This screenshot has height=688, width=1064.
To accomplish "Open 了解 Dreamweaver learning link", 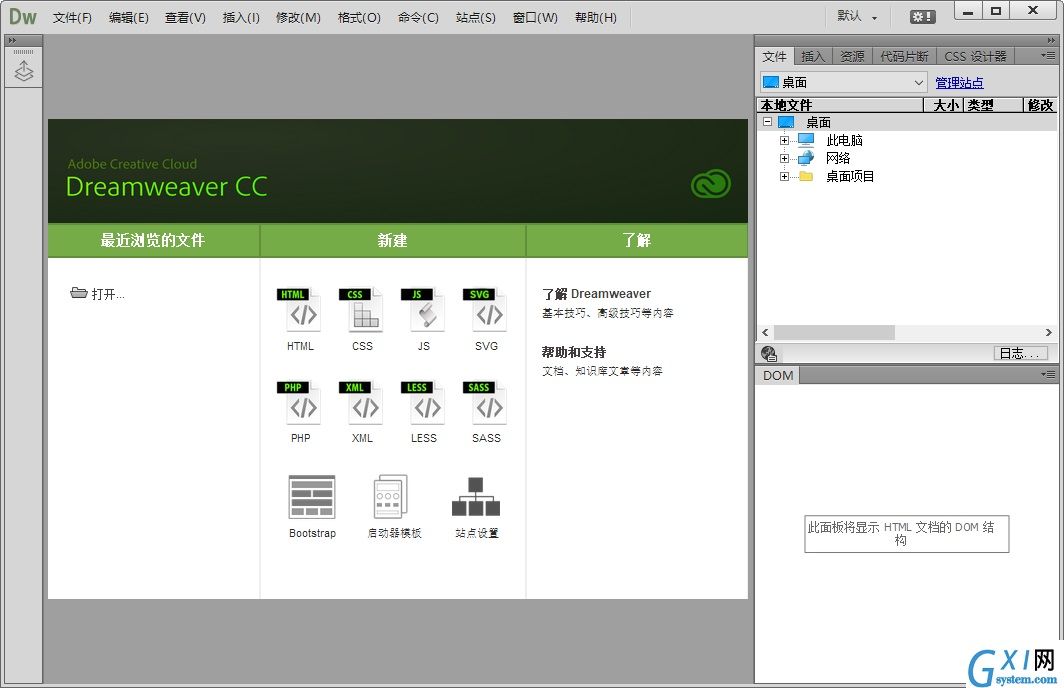I will [x=596, y=294].
